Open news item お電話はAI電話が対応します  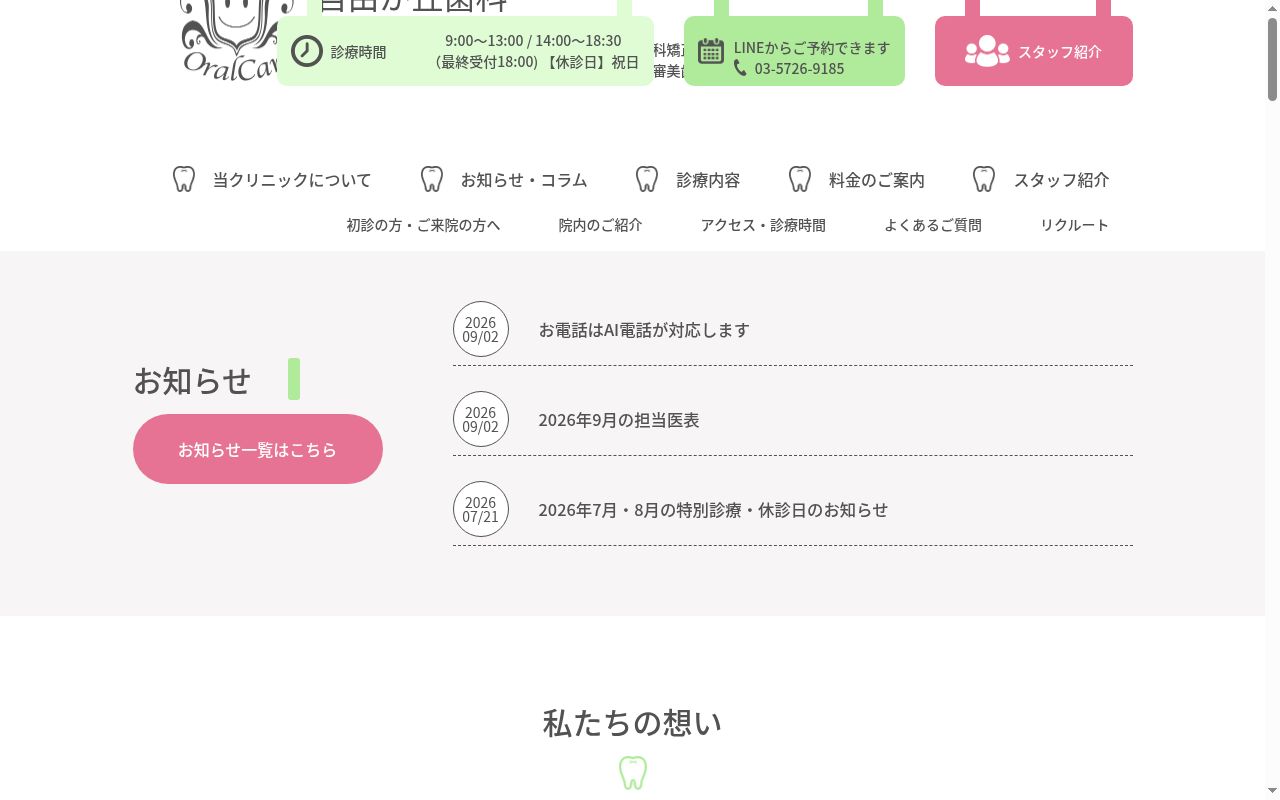click(x=644, y=330)
